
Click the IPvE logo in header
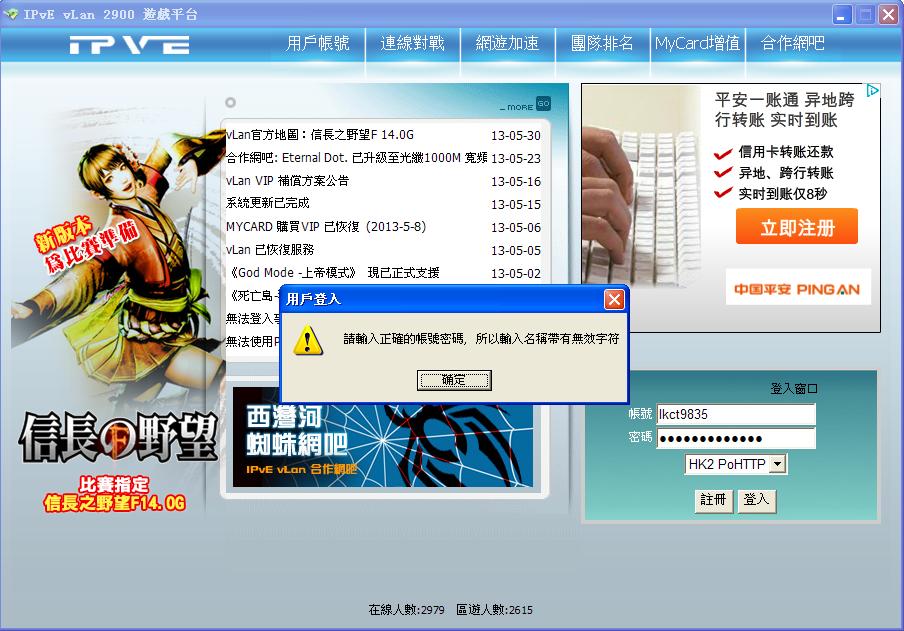click(130, 44)
